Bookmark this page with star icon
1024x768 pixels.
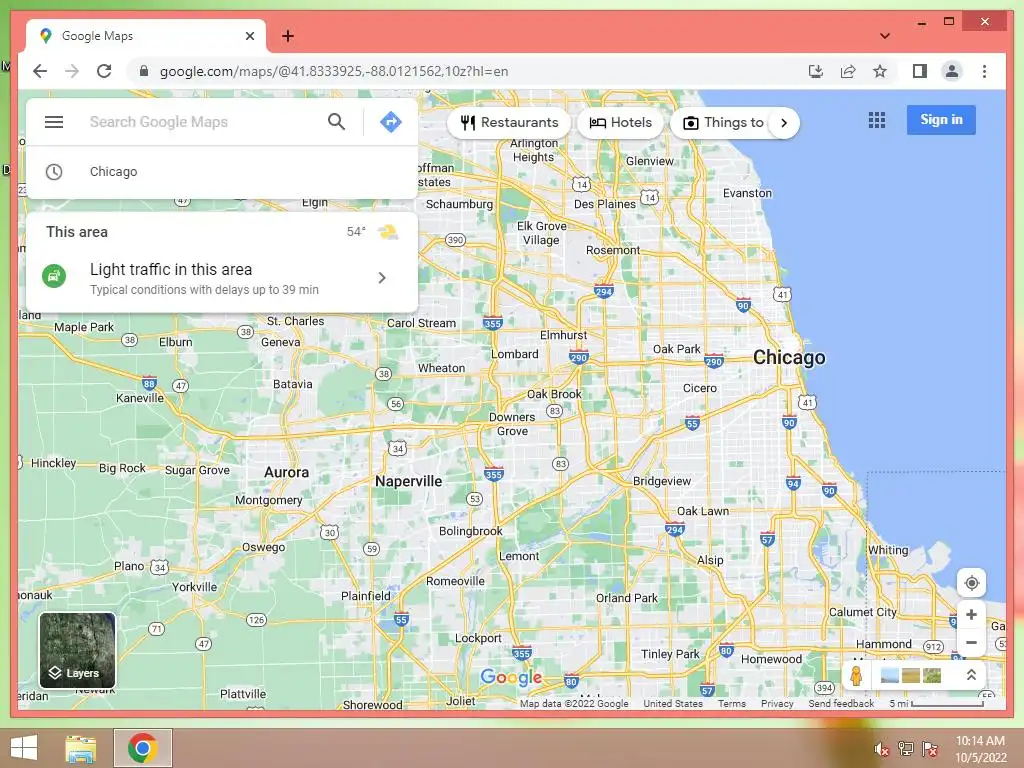[880, 71]
